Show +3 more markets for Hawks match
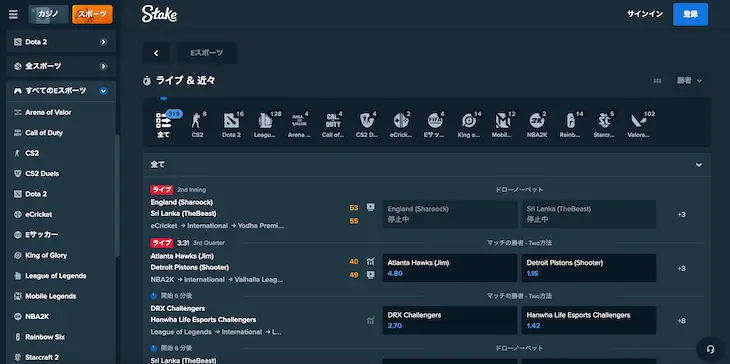Screen dimensions: 730x364 coord(681,269)
